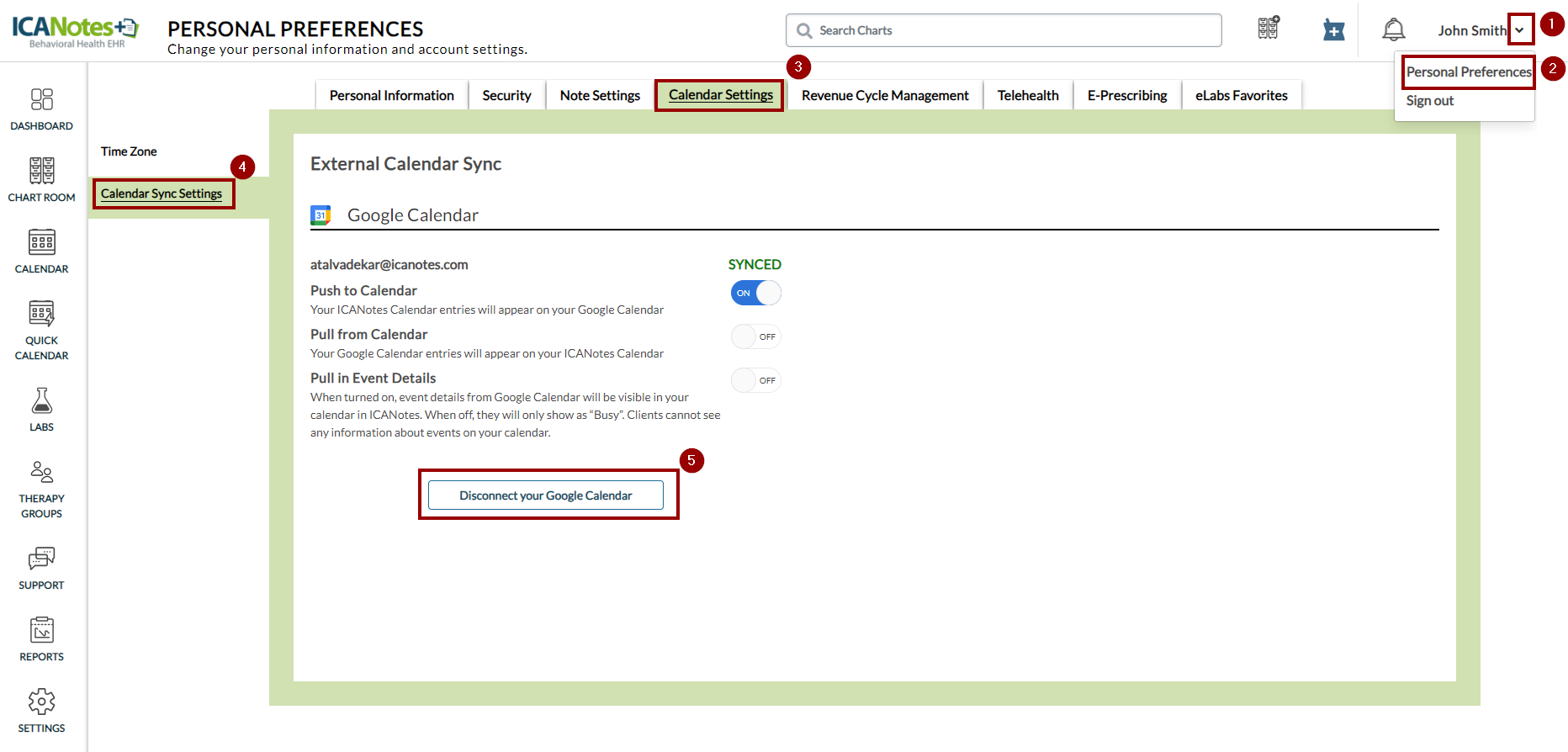Turn off the Push to Calendar toggle
1568x752 pixels.
(x=755, y=293)
